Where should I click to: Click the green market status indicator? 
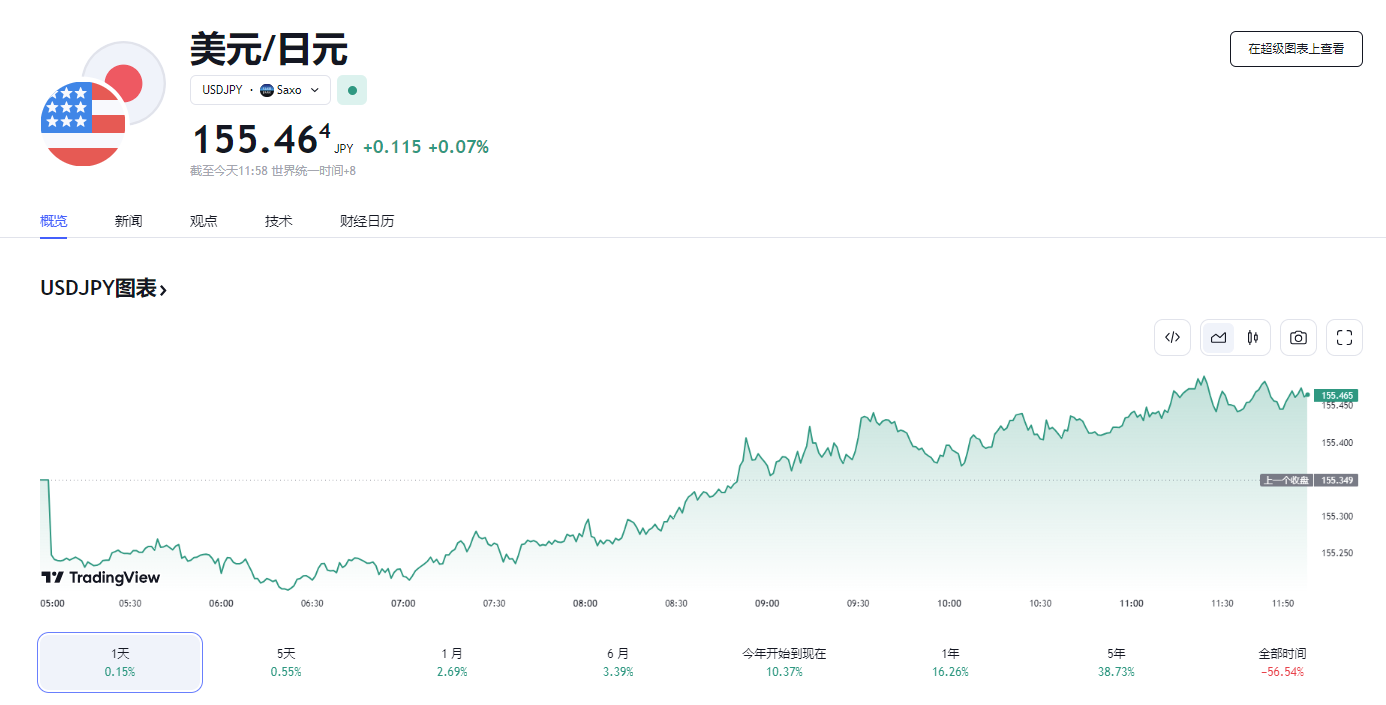352,90
